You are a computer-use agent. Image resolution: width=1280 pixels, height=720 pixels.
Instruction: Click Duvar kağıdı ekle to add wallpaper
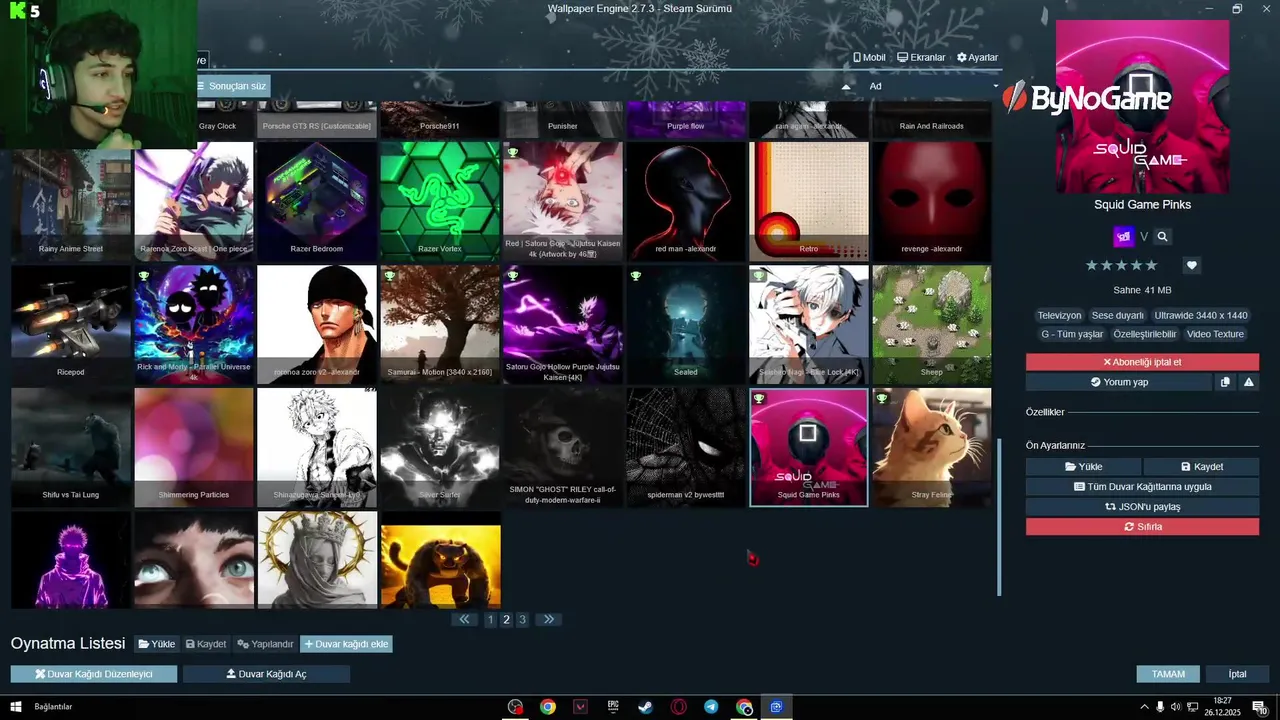346,644
